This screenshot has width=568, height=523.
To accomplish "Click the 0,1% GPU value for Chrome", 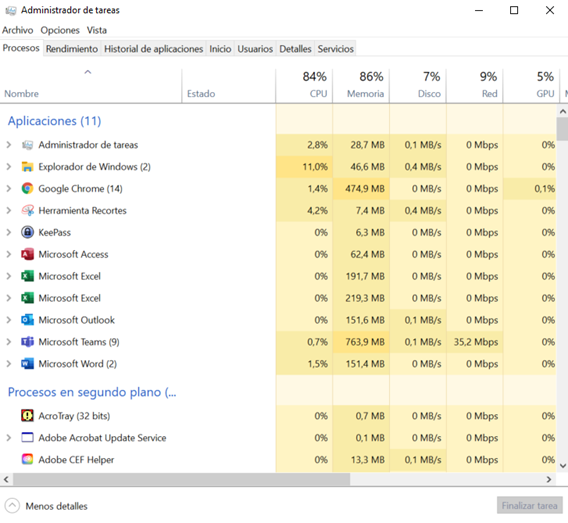I will [544, 189].
